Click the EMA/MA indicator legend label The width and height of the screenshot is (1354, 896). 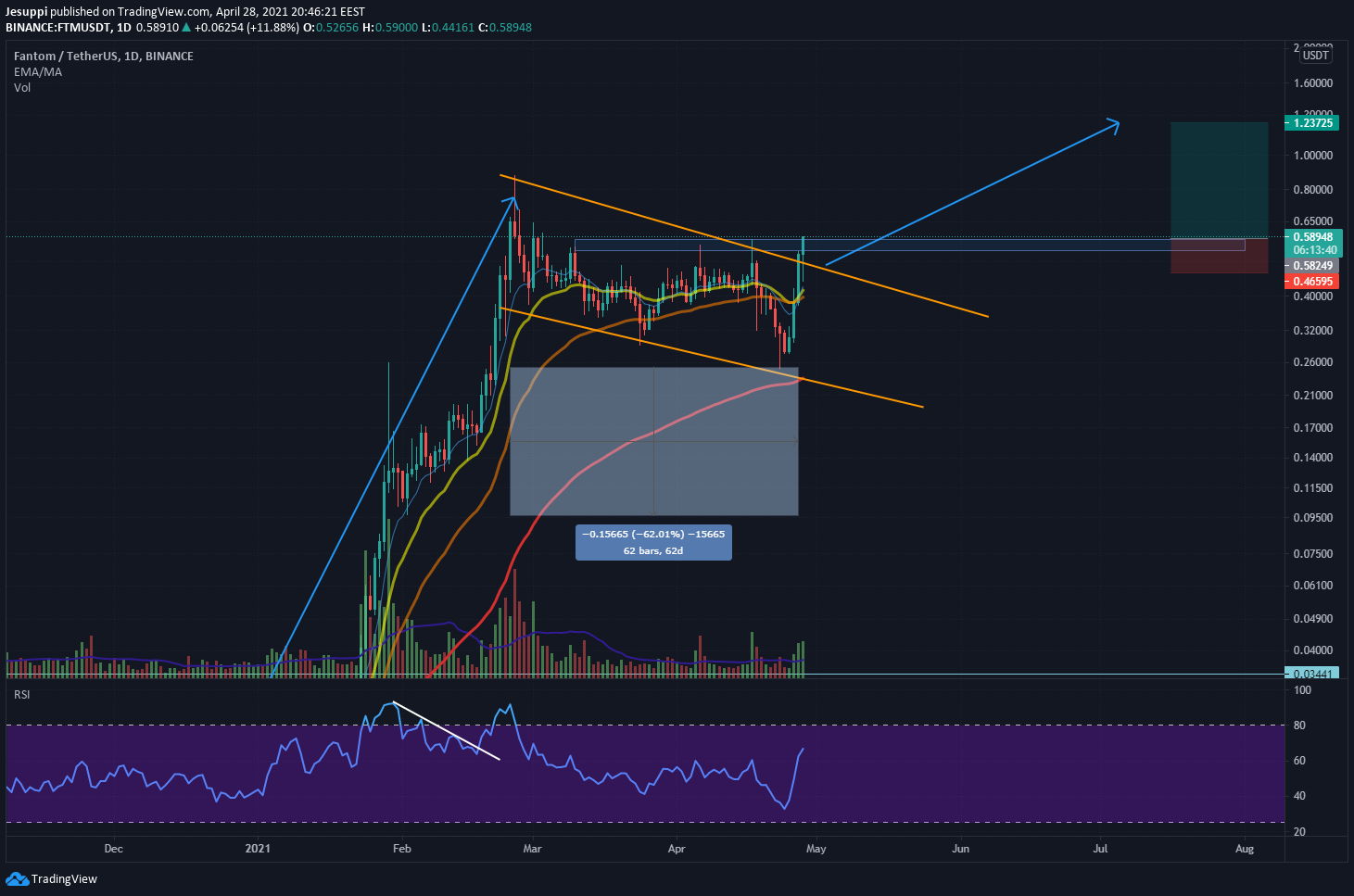[x=38, y=71]
